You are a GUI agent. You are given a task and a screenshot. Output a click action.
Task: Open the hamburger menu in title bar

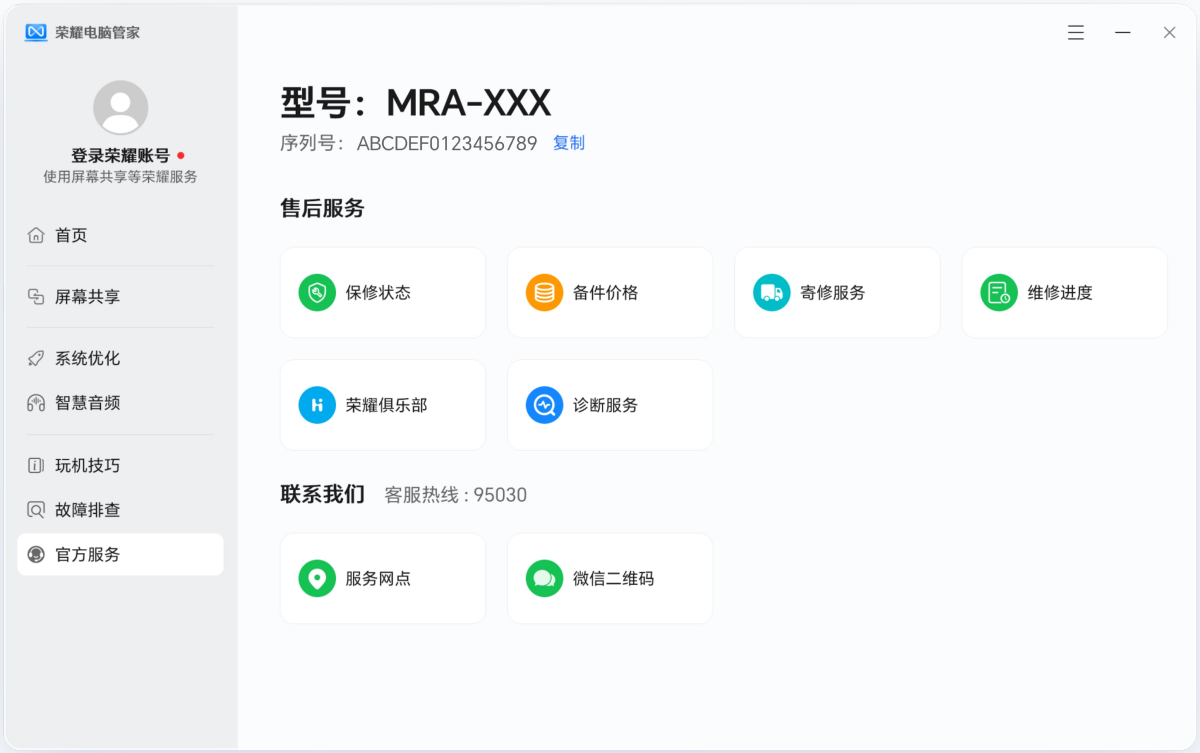pos(1076,33)
